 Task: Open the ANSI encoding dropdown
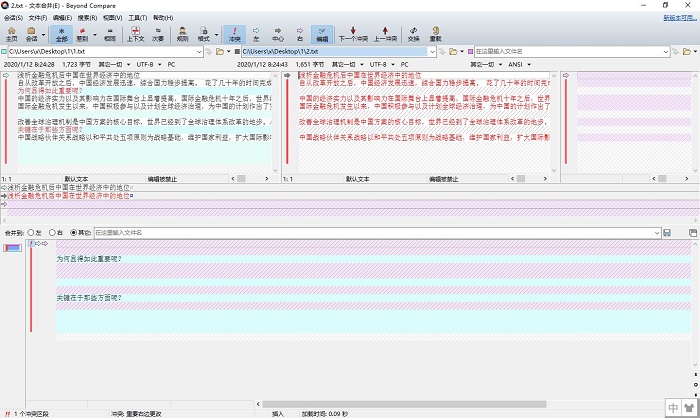coord(529,65)
